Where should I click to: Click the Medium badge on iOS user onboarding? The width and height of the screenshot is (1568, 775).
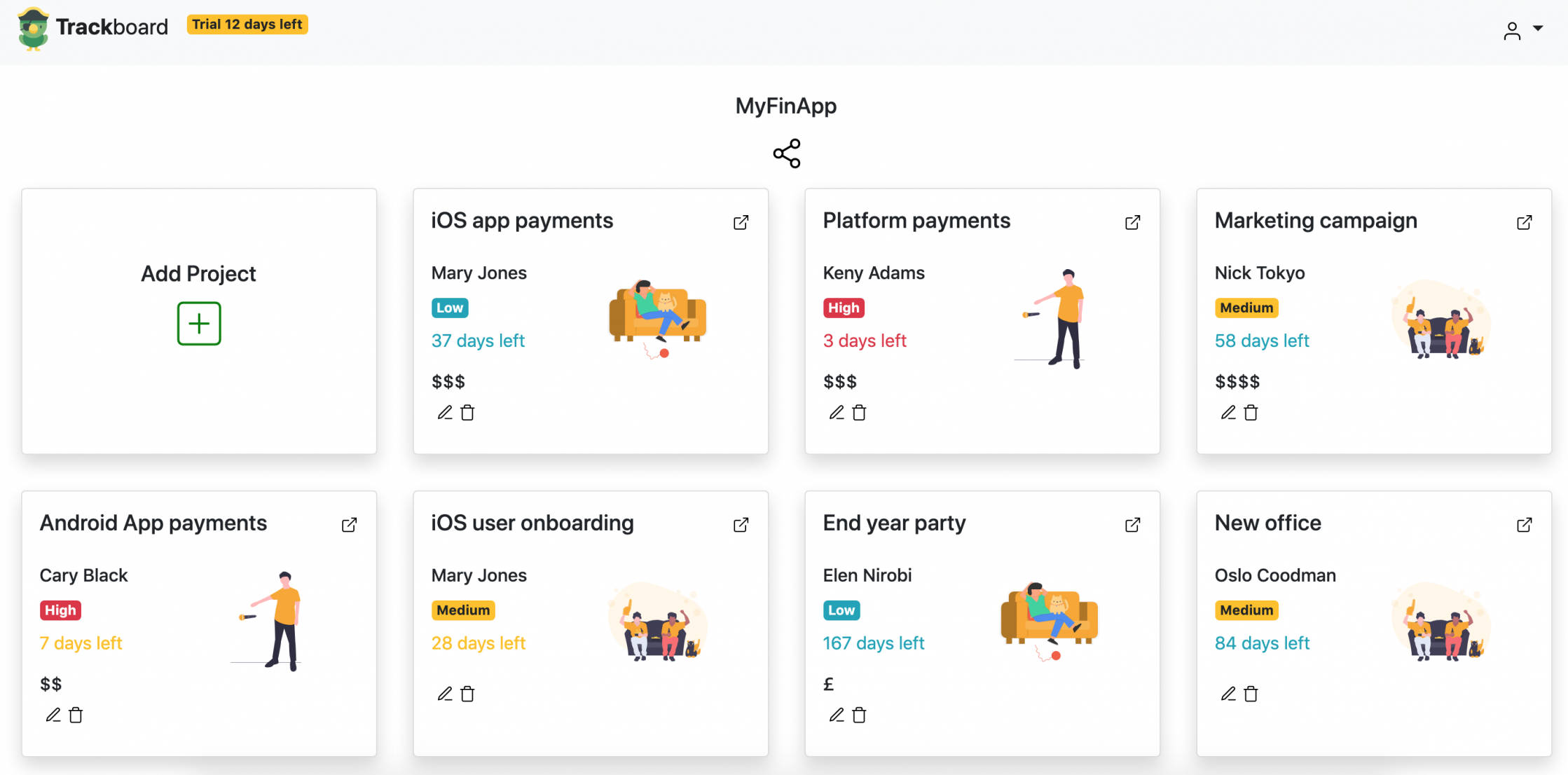(x=462, y=610)
